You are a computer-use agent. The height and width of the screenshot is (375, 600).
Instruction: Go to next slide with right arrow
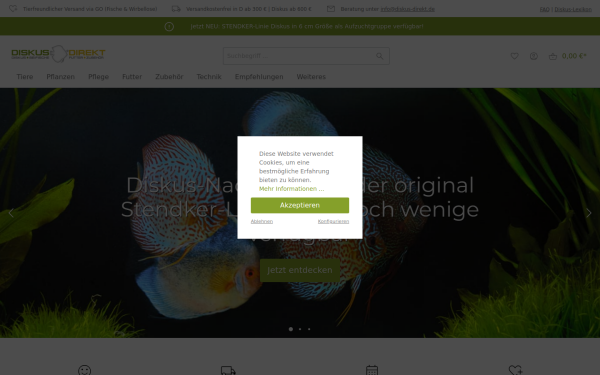(x=589, y=213)
